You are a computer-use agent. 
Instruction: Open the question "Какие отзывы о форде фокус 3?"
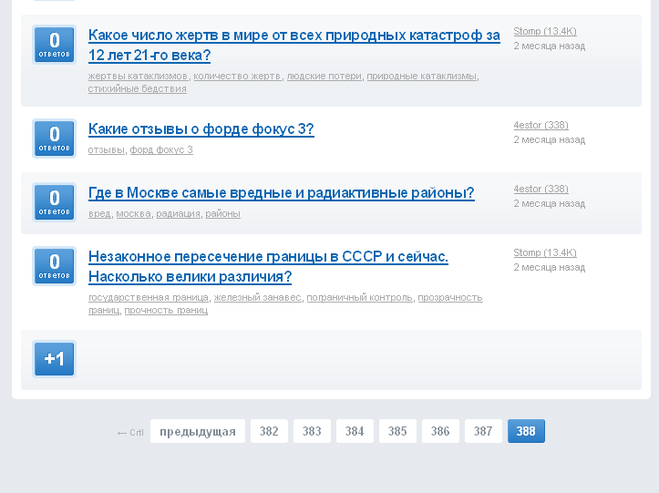click(x=201, y=129)
